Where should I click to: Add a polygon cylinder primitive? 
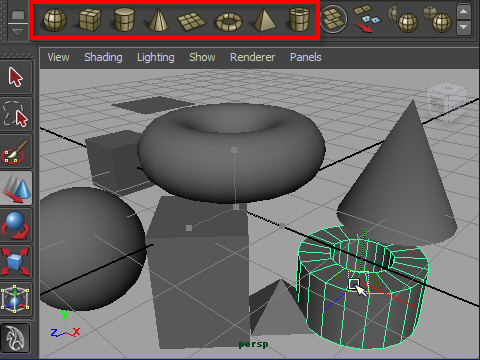124,20
